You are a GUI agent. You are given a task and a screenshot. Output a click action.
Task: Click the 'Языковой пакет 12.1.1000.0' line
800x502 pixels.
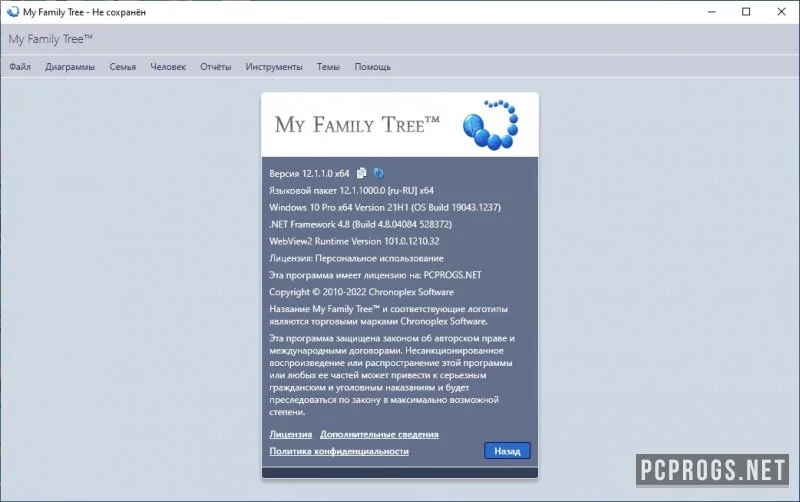[352, 191]
